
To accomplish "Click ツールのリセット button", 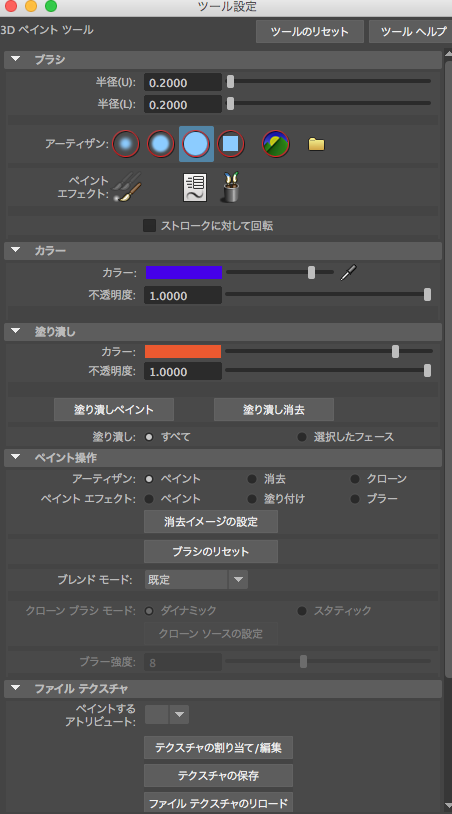I will click(310, 32).
